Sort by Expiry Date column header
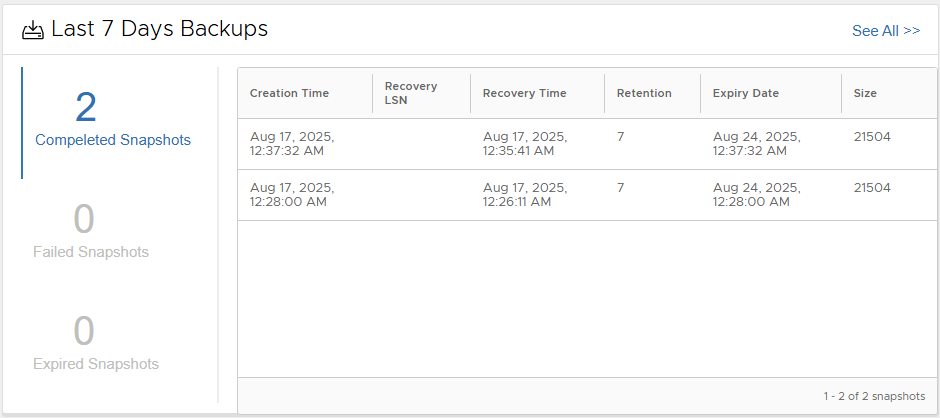This screenshot has width=940, height=418. tap(745, 93)
